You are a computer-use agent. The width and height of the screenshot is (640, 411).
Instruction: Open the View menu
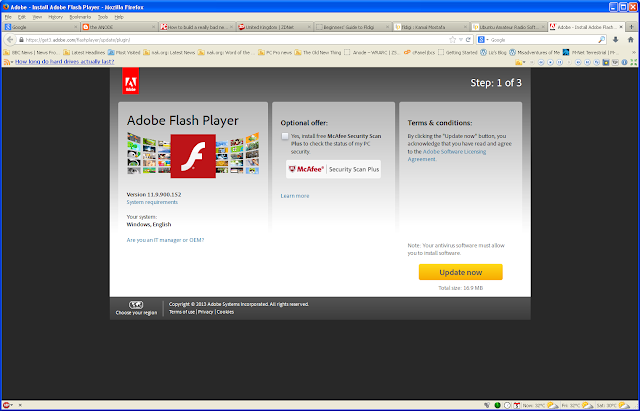coord(37,17)
